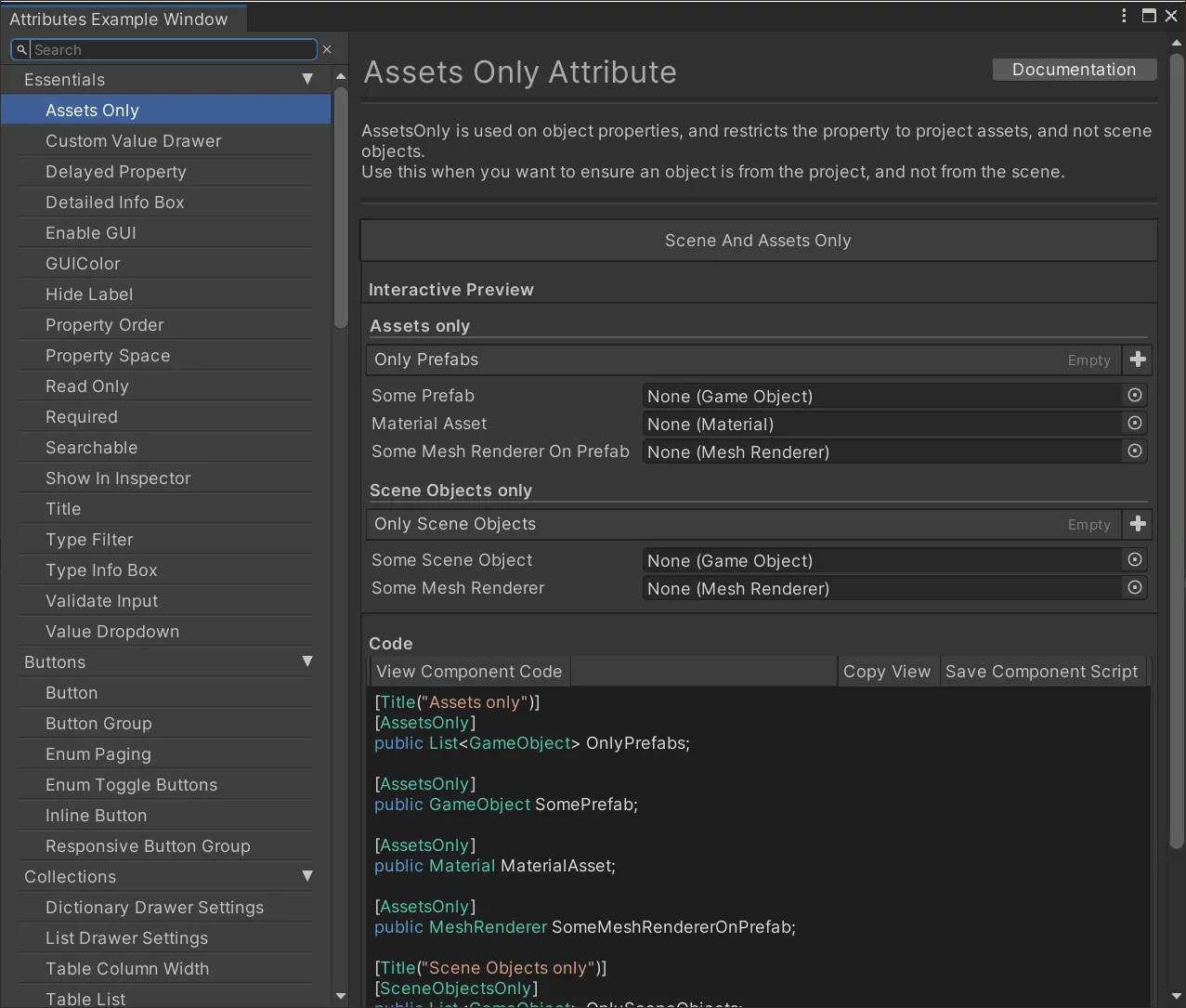
Task: Select Custom Value Drawer item
Action: (x=166, y=141)
